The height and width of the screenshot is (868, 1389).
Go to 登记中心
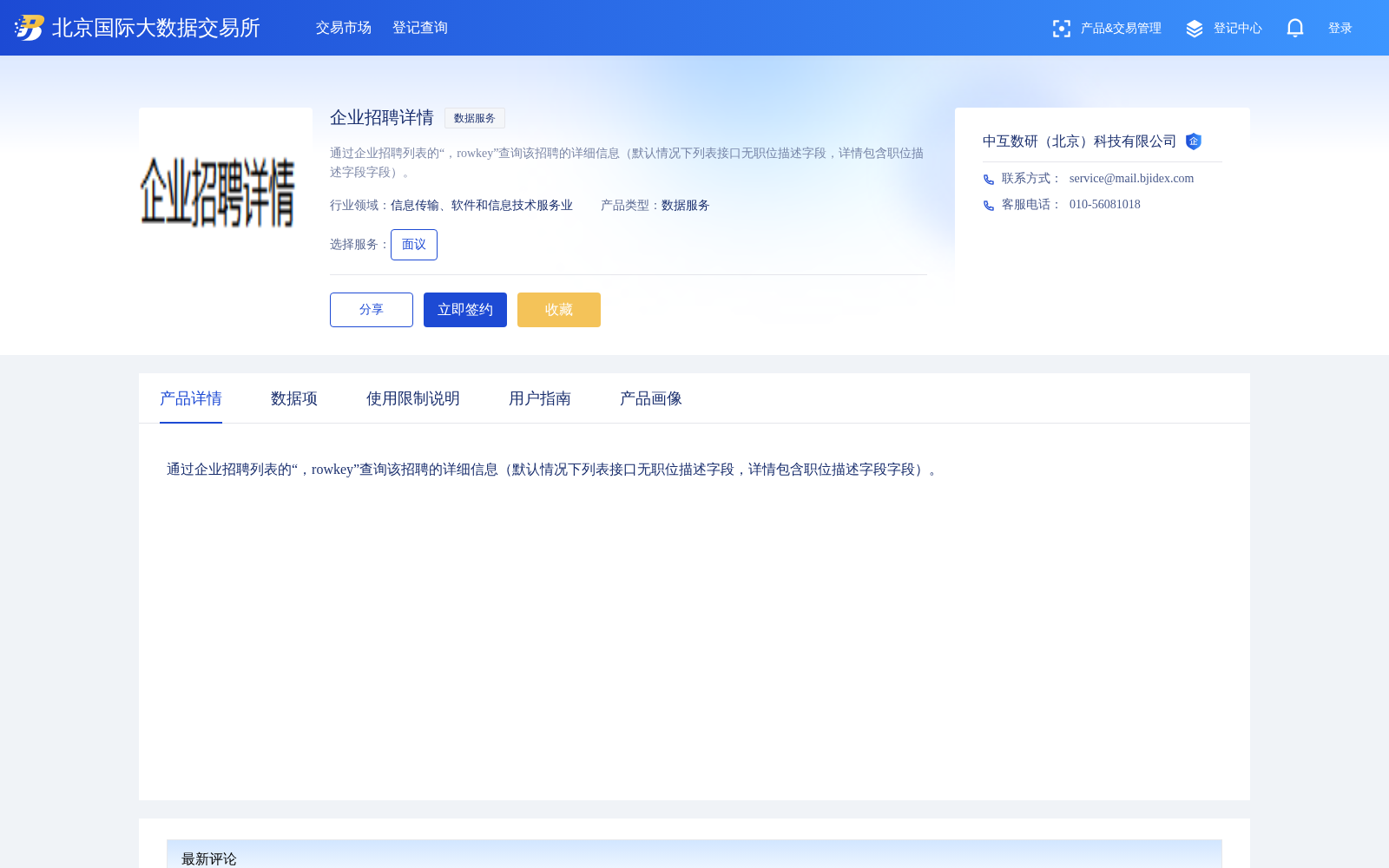tap(1238, 29)
